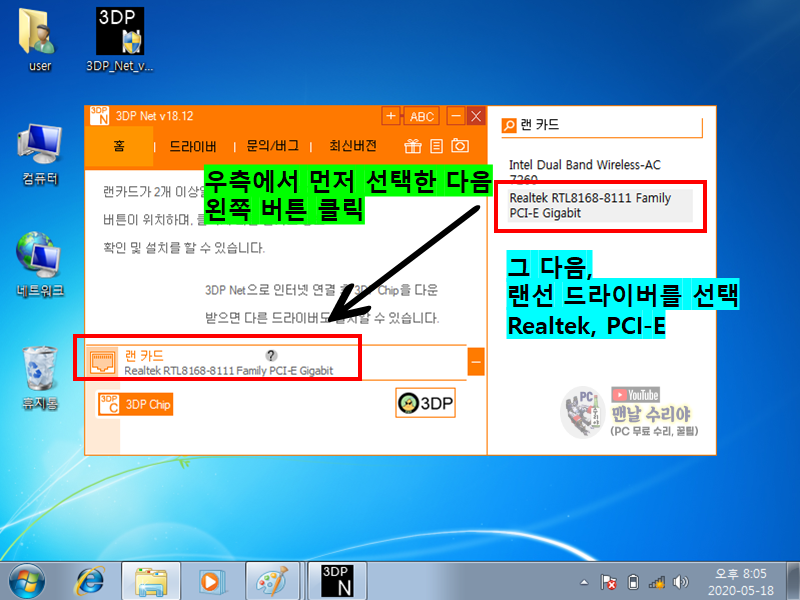The image size is (800, 600).
Task: Click the 3DP Net taskbar button
Action: click(337, 582)
